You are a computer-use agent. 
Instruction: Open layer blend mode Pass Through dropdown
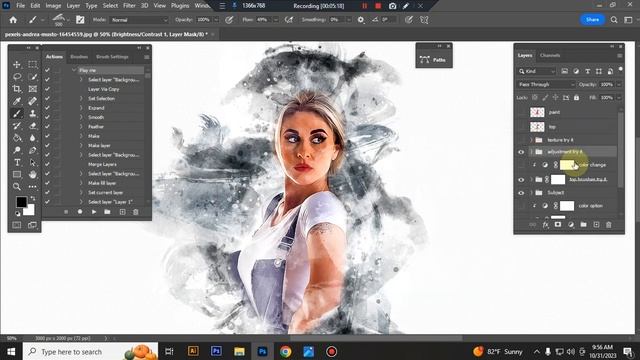tap(546, 84)
